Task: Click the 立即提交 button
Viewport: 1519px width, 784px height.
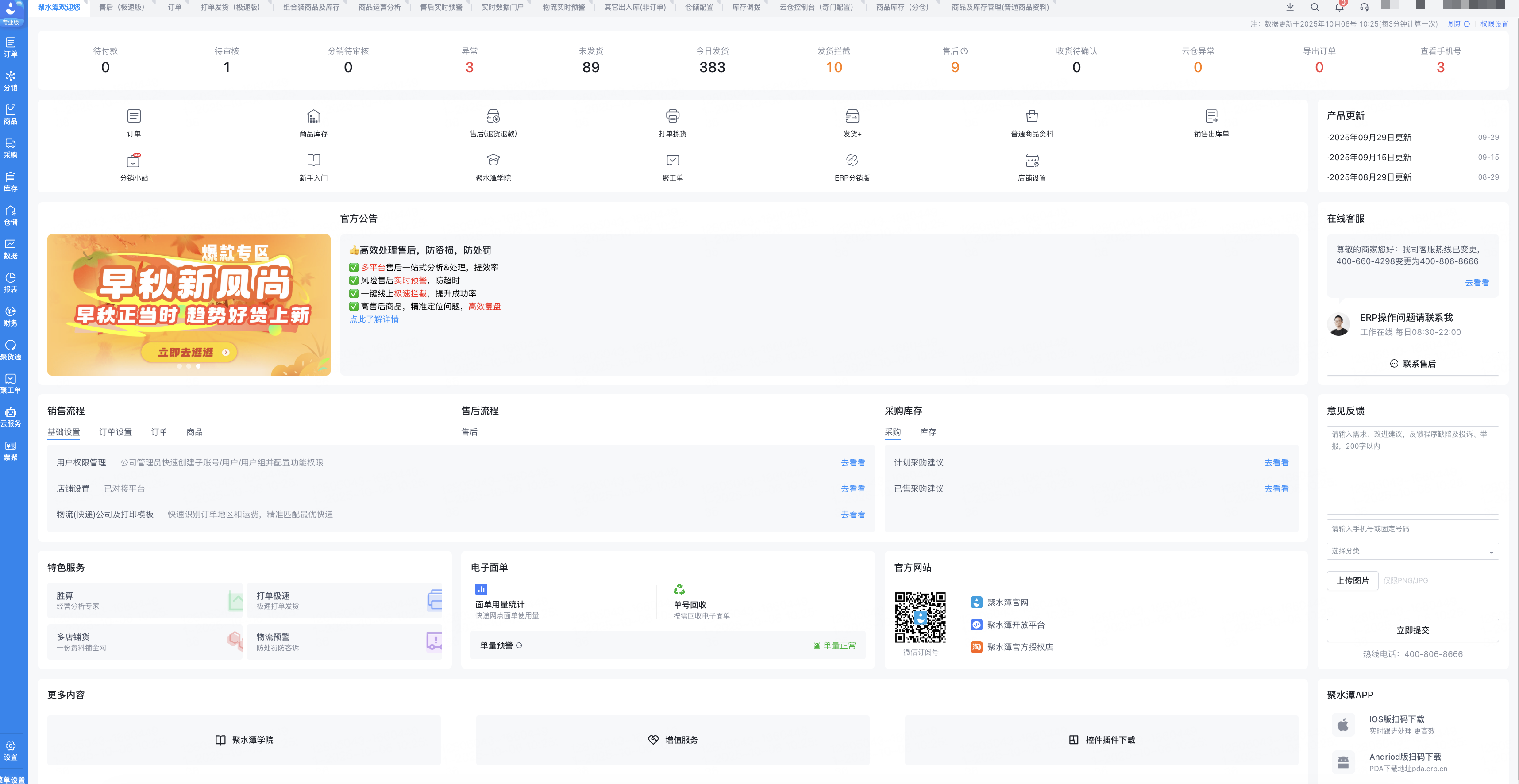Action: click(1412, 630)
